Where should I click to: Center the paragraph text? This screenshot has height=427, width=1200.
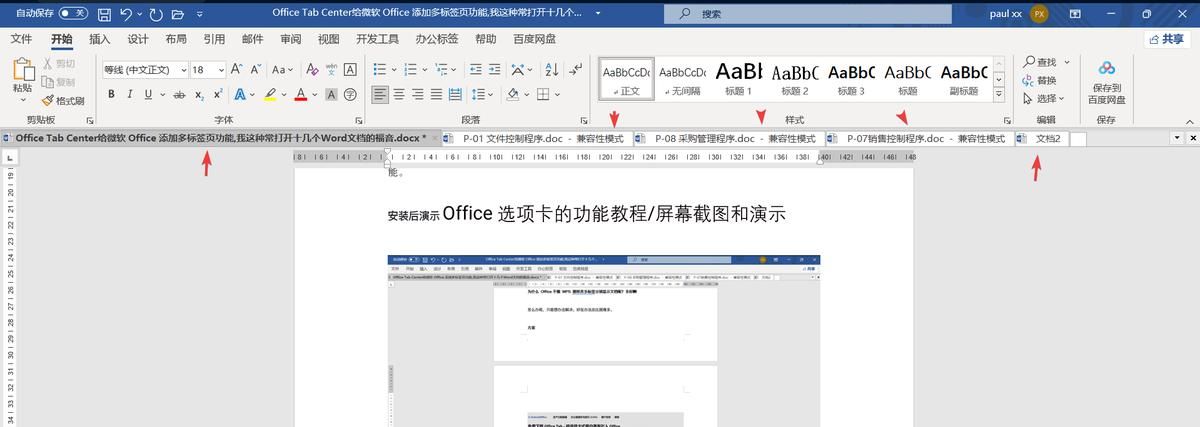coord(400,94)
